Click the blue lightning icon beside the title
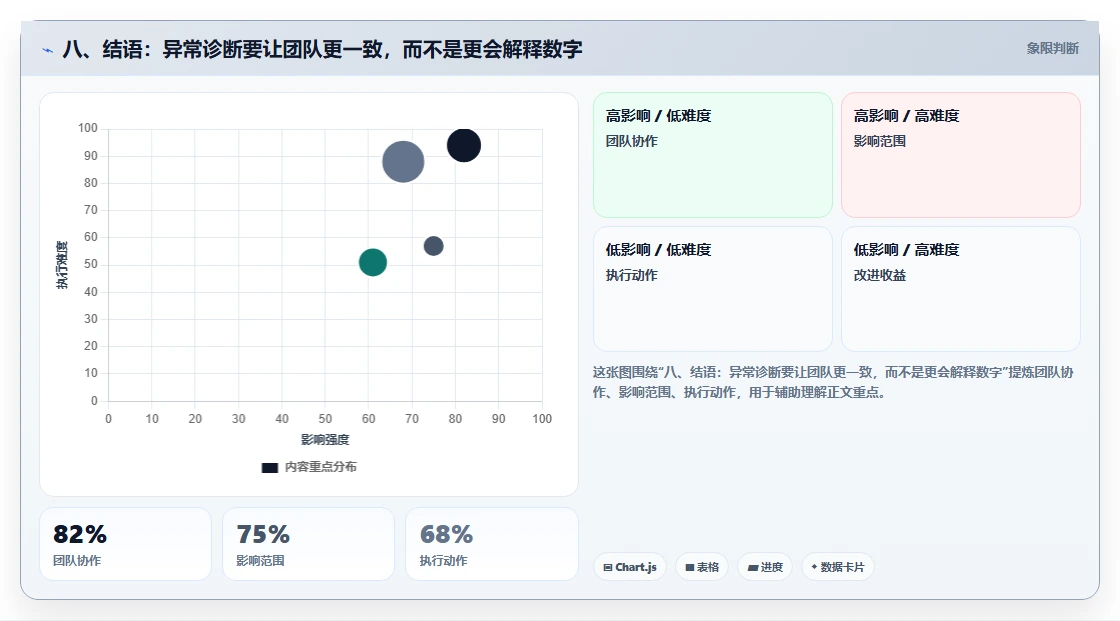This screenshot has width=1120, height=621. pos(48,50)
